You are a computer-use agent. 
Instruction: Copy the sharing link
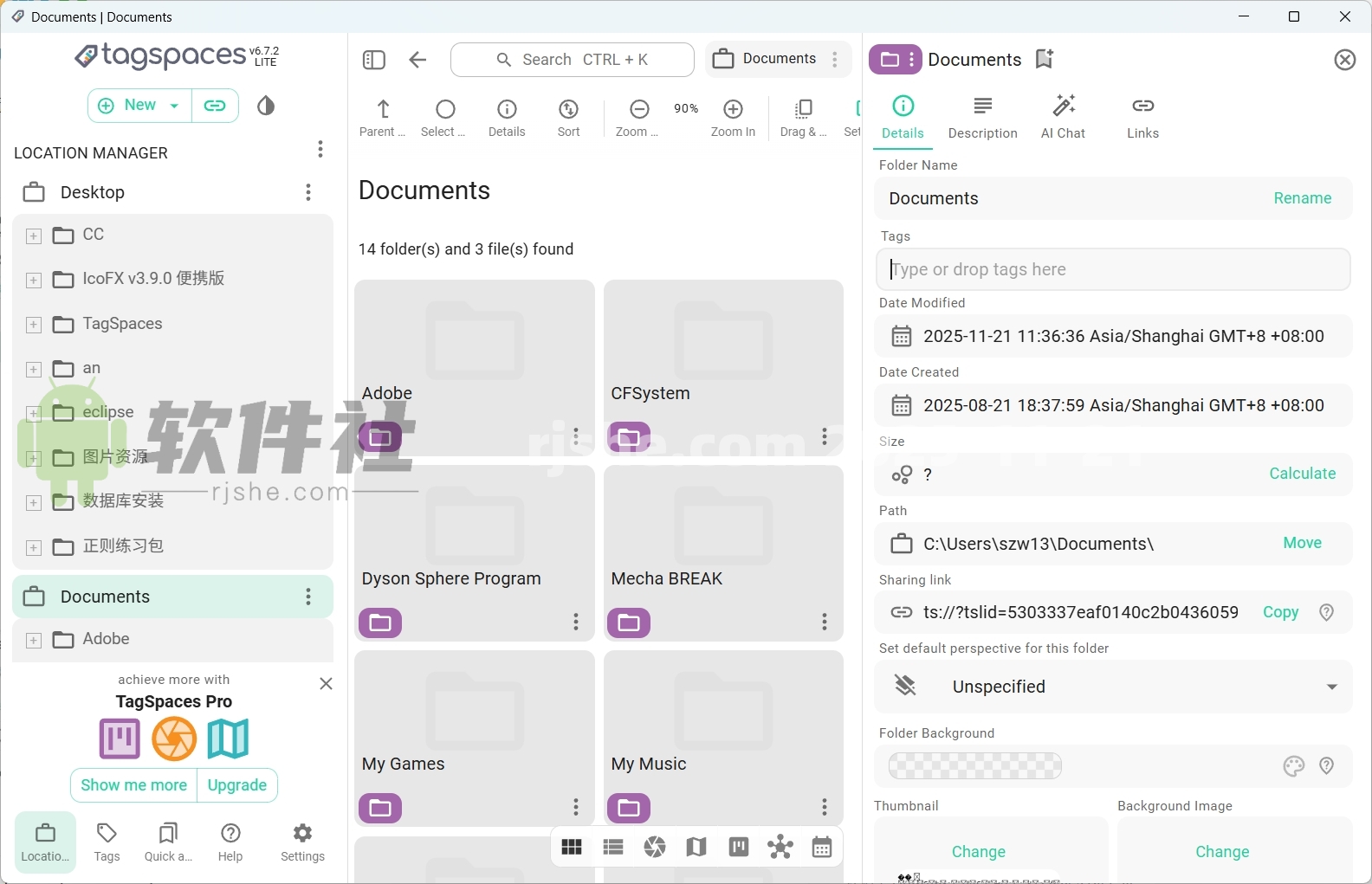(1280, 612)
